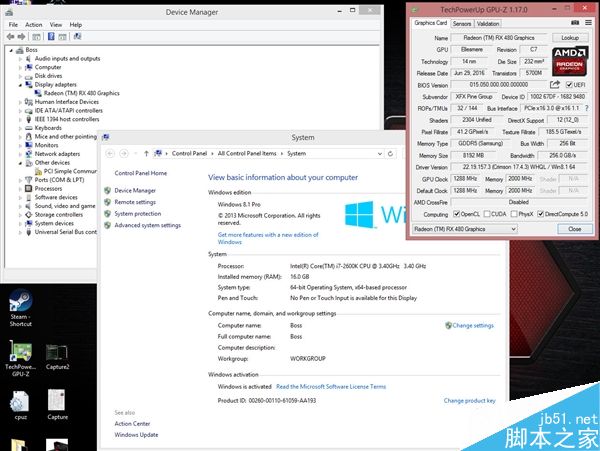
Task: Click the Back button in System window
Action: tap(110, 153)
